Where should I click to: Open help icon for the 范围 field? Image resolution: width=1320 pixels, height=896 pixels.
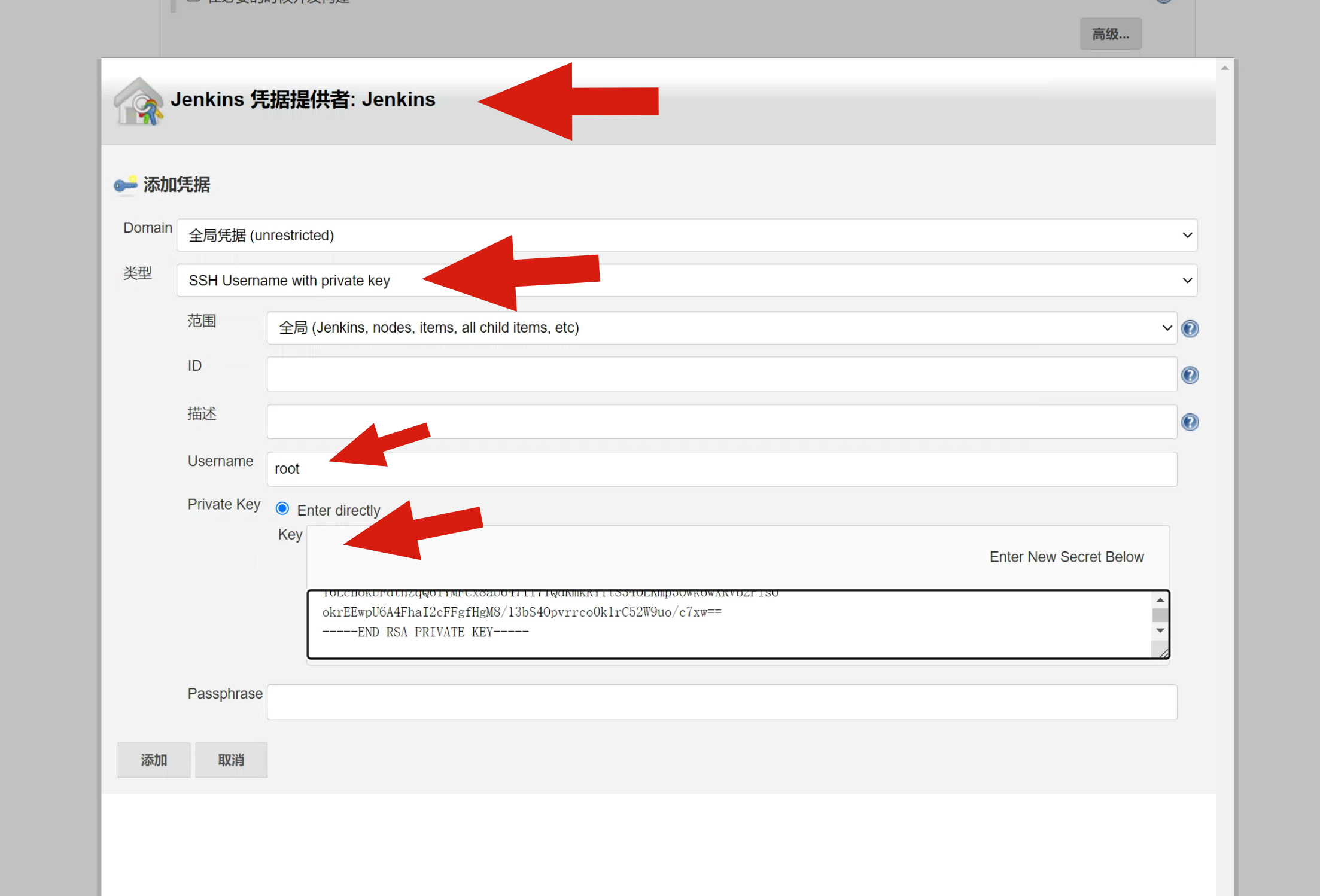pyautogui.click(x=1190, y=328)
